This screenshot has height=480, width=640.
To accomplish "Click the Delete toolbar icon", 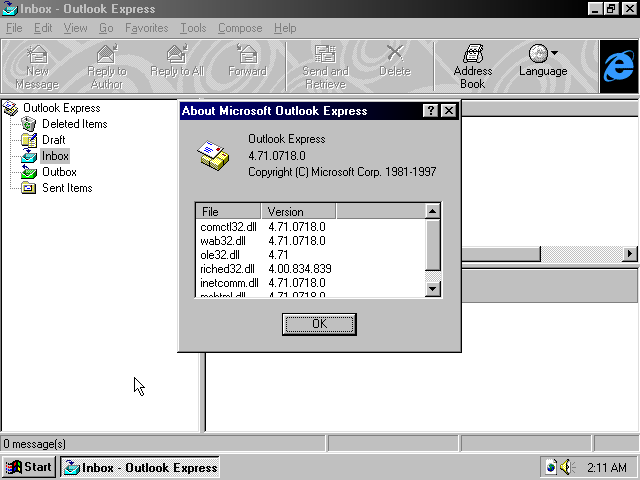I will click(x=395, y=54).
